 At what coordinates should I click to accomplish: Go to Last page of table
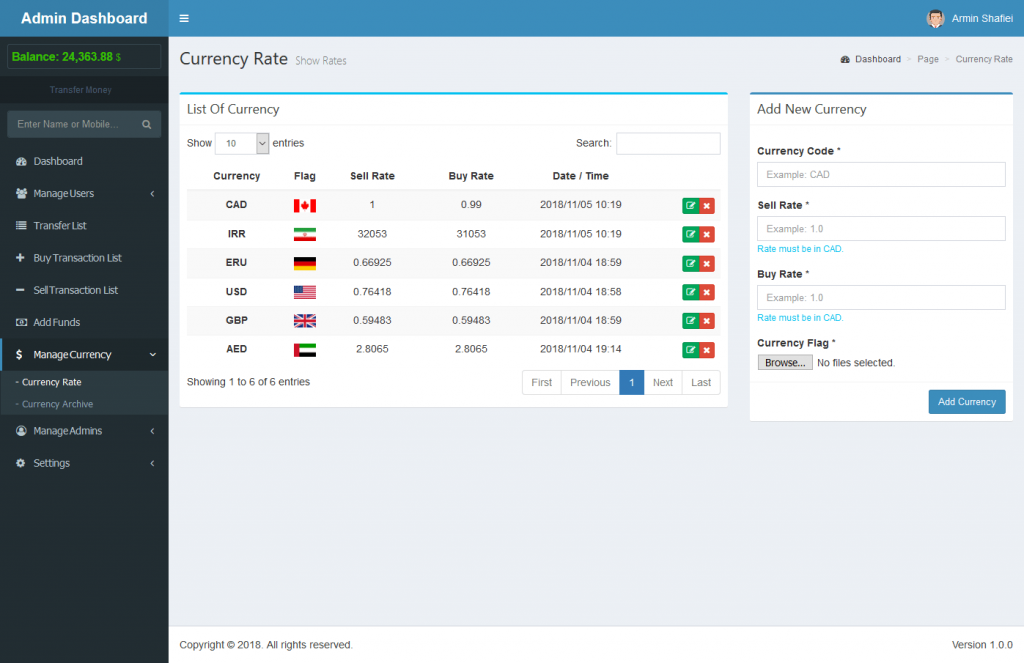[x=701, y=383]
